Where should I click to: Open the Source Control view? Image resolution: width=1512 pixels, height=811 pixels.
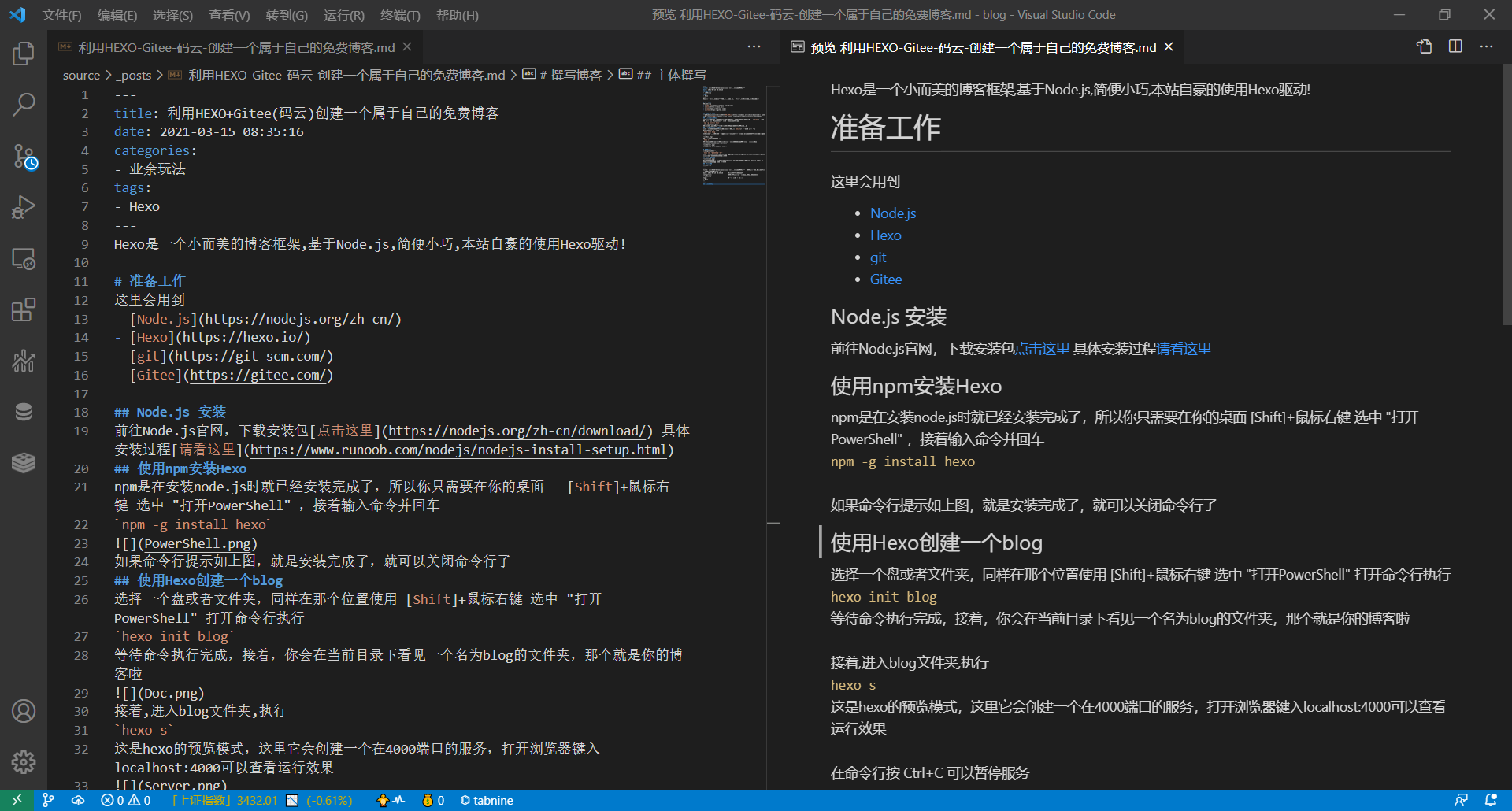click(24, 156)
